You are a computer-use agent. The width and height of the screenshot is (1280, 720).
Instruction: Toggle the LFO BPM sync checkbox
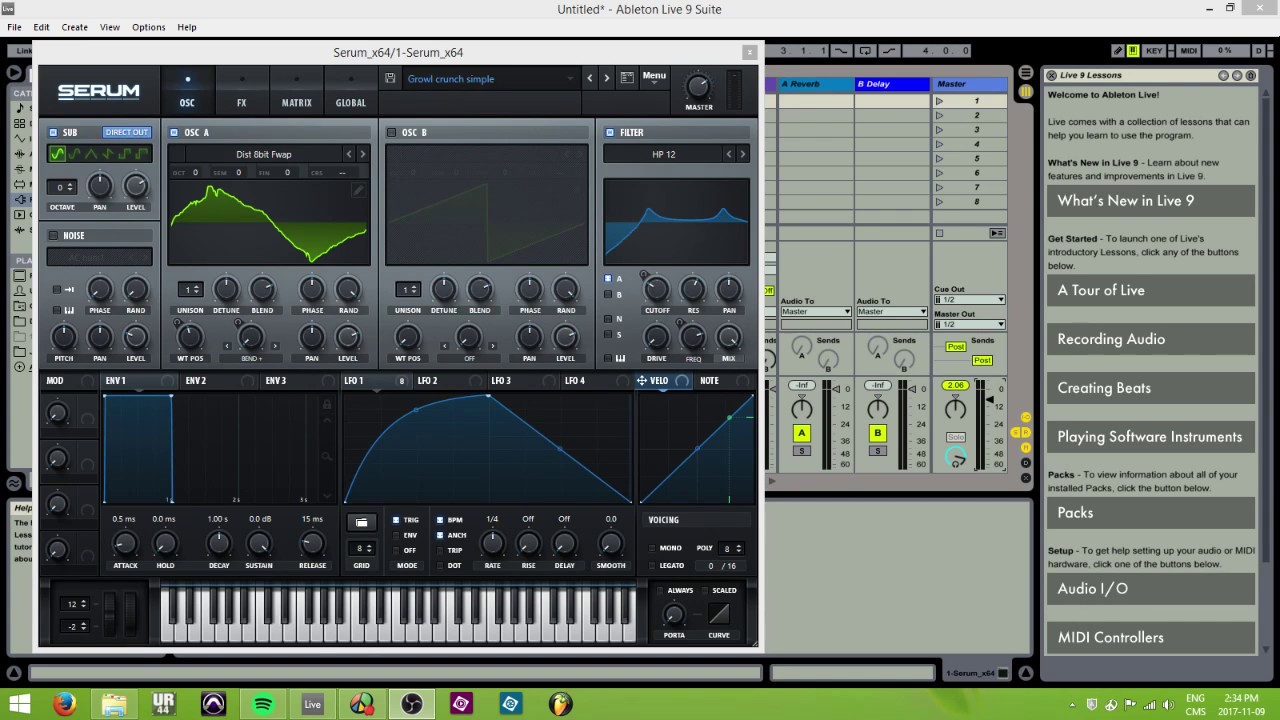(x=440, y=520)
